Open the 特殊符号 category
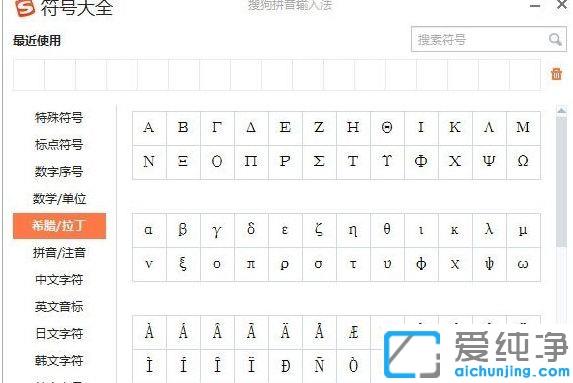 (x=59, y=118)
